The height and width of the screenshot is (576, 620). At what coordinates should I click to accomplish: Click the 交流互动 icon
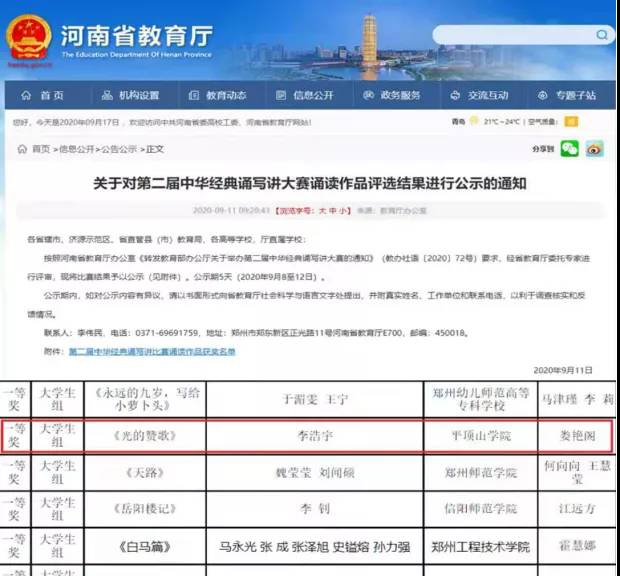(456, 95)
